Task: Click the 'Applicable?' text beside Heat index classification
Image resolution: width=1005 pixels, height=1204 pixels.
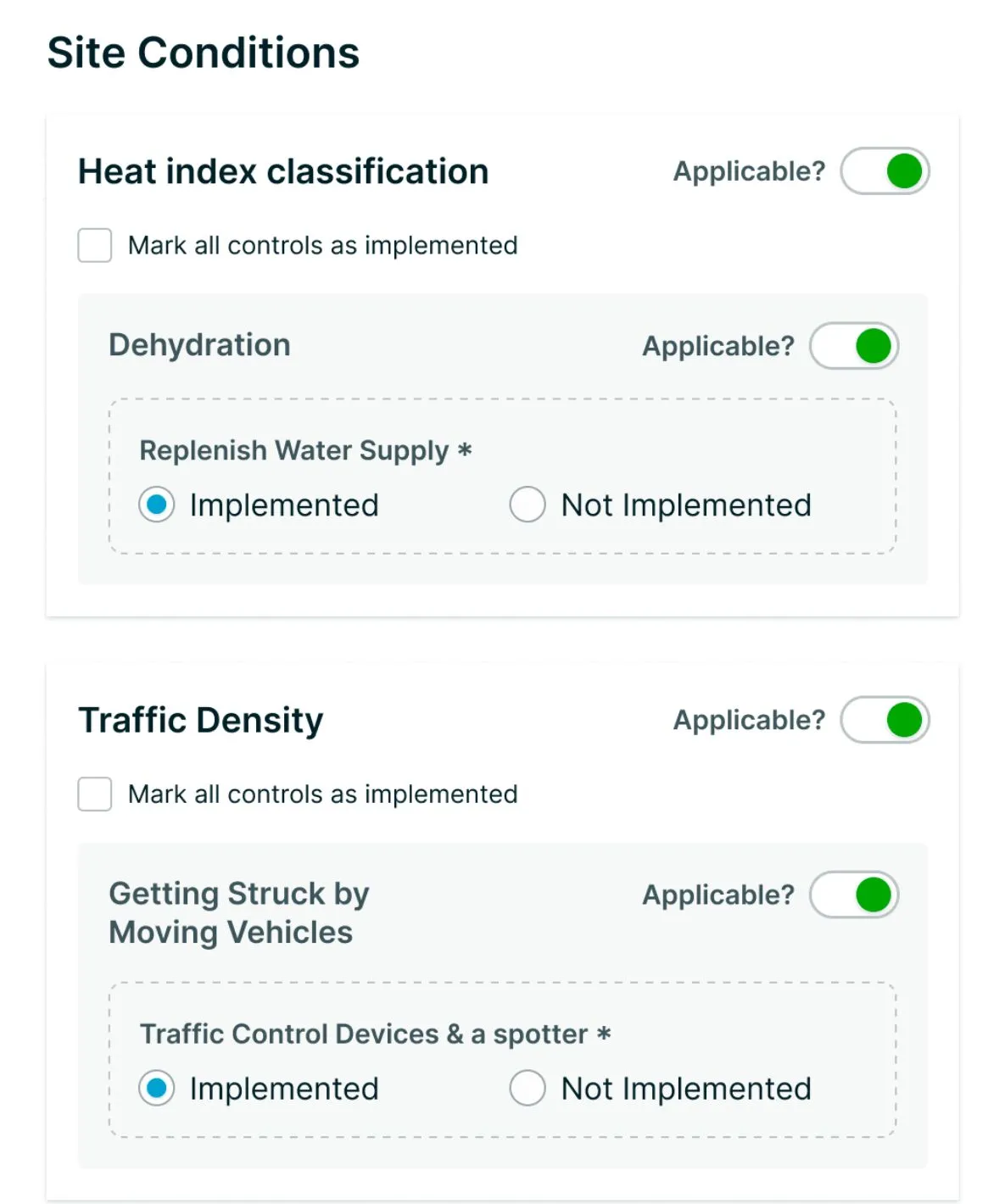Action: (x=749, y=171)
